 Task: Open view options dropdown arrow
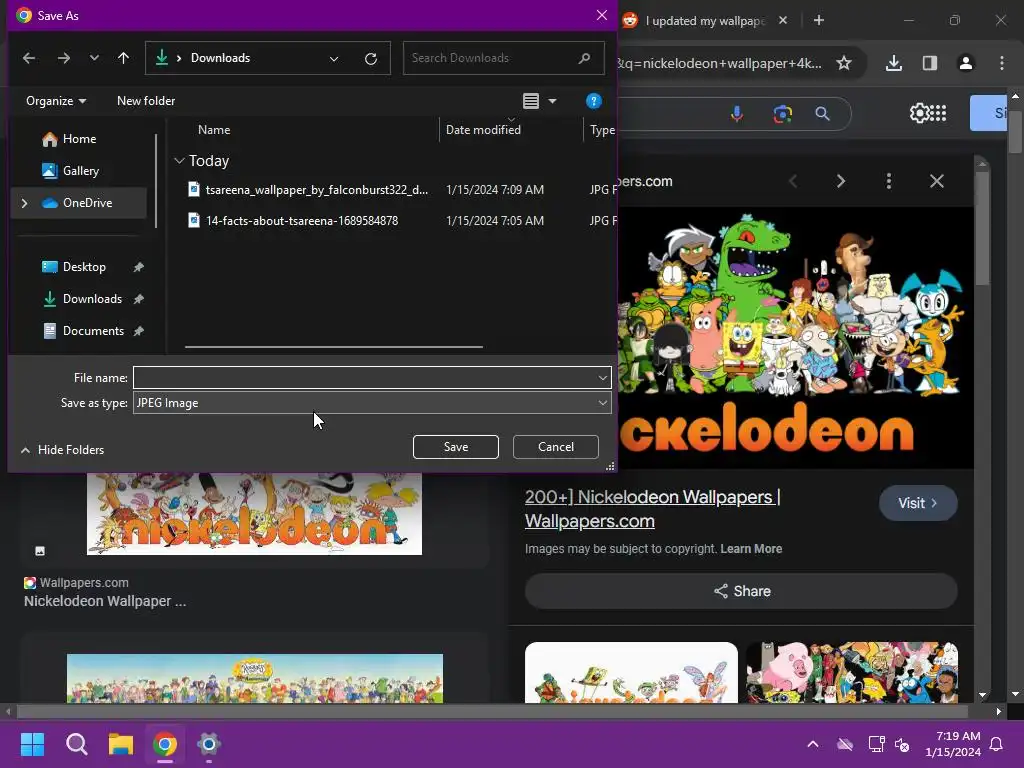(552, 101)
